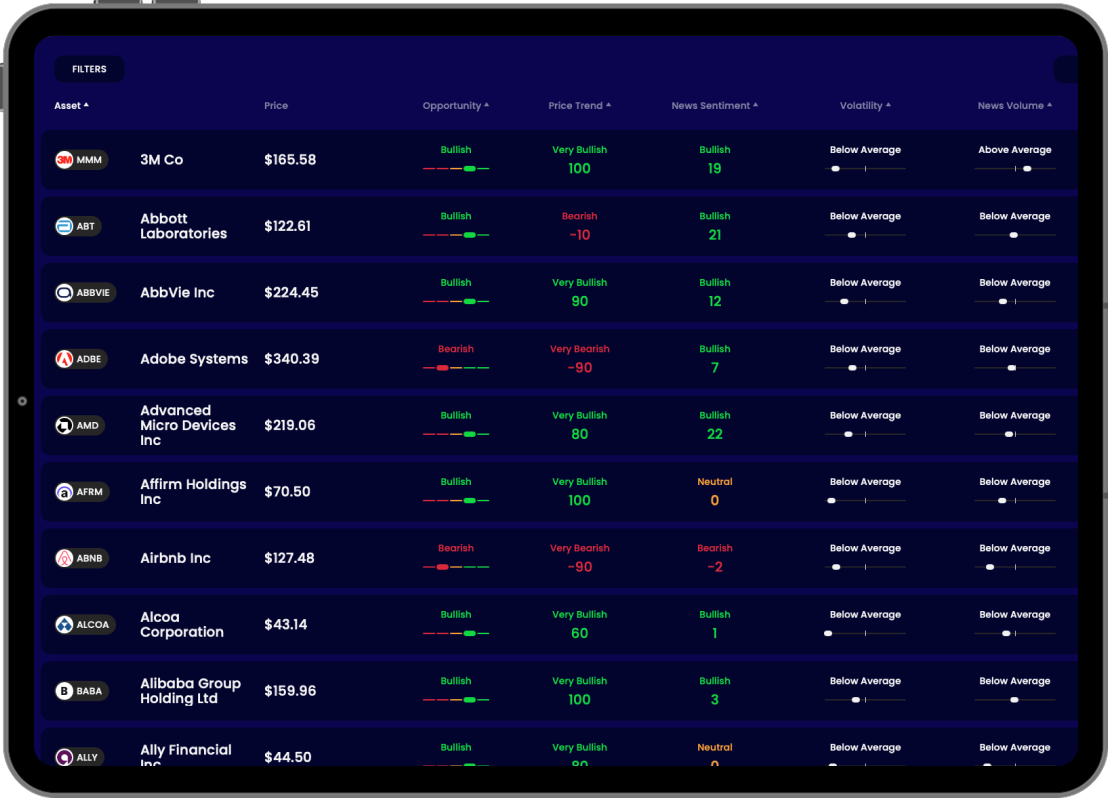Select the ALCOA ticker icon
Screen dimensions: 1108x798
tap(84, 625)
